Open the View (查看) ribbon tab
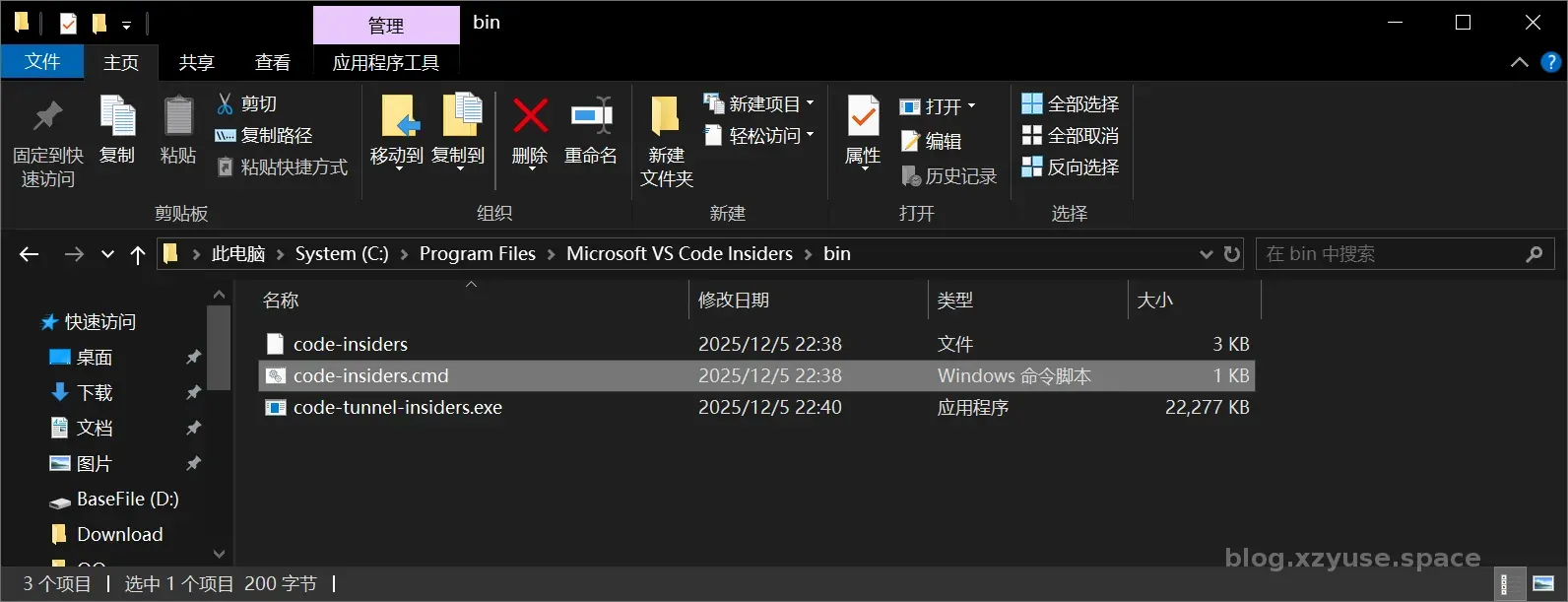This screenshot has height=602, width=1568. coord(273,62)
